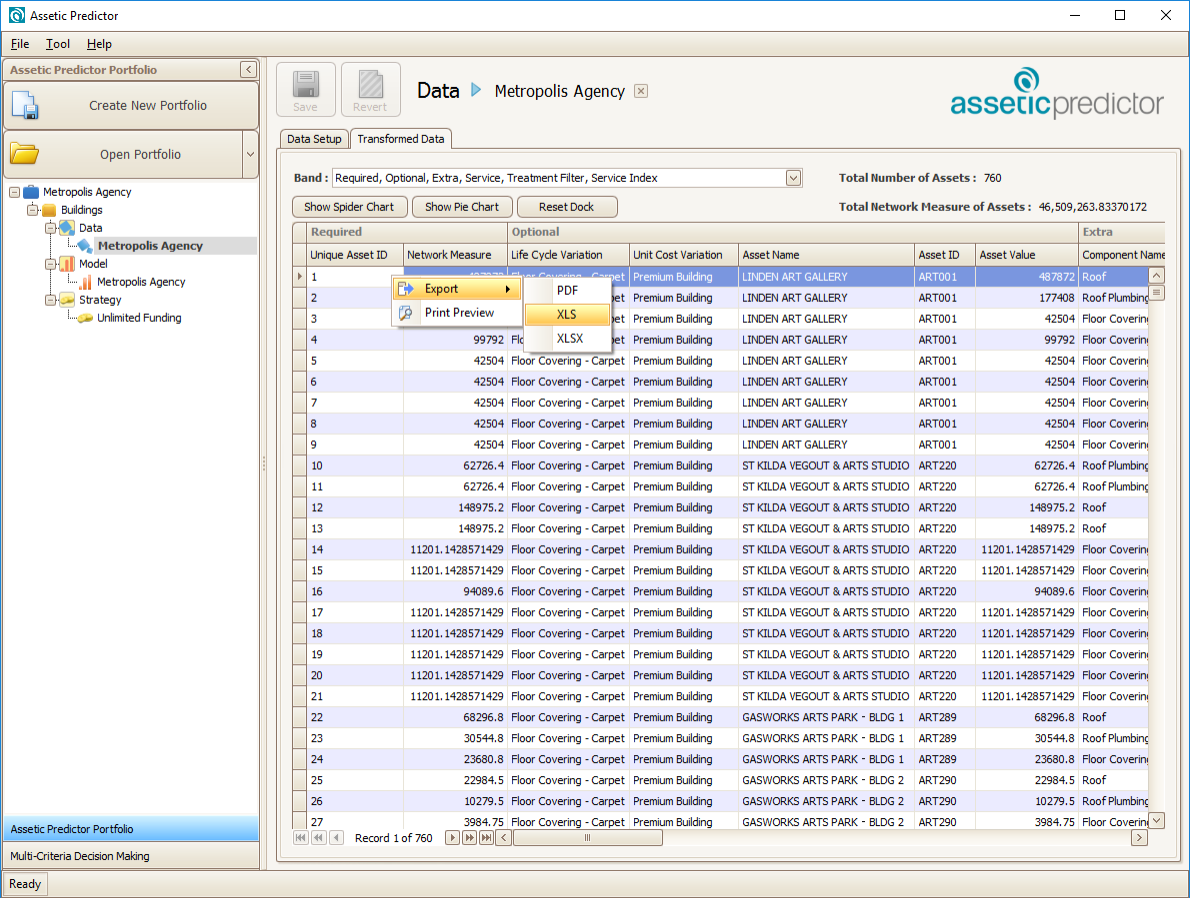Open the Tool menu

[57, 44]
